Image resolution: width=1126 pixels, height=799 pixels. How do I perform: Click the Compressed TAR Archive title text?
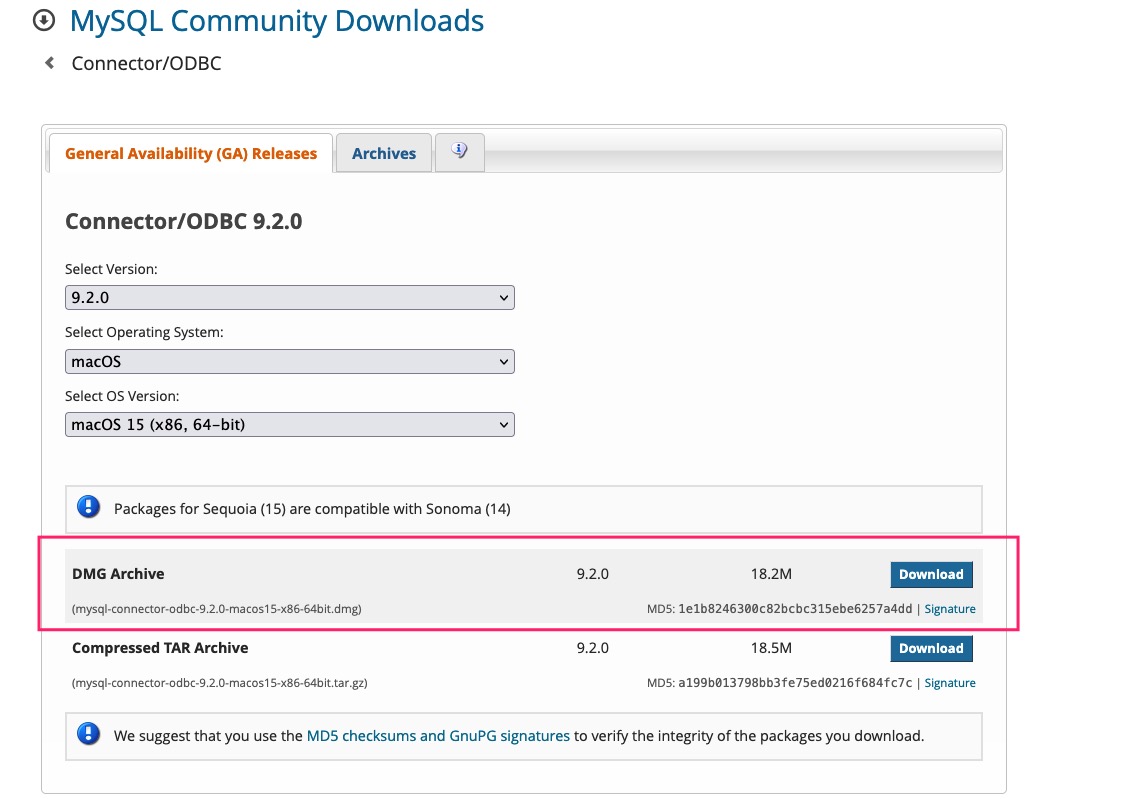coord(160,648)
